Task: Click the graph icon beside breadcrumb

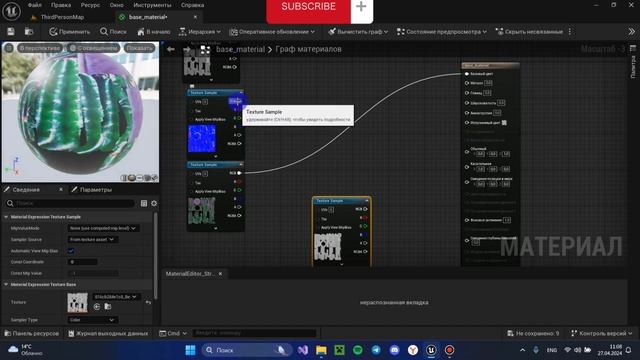Action: pos(205,49)
